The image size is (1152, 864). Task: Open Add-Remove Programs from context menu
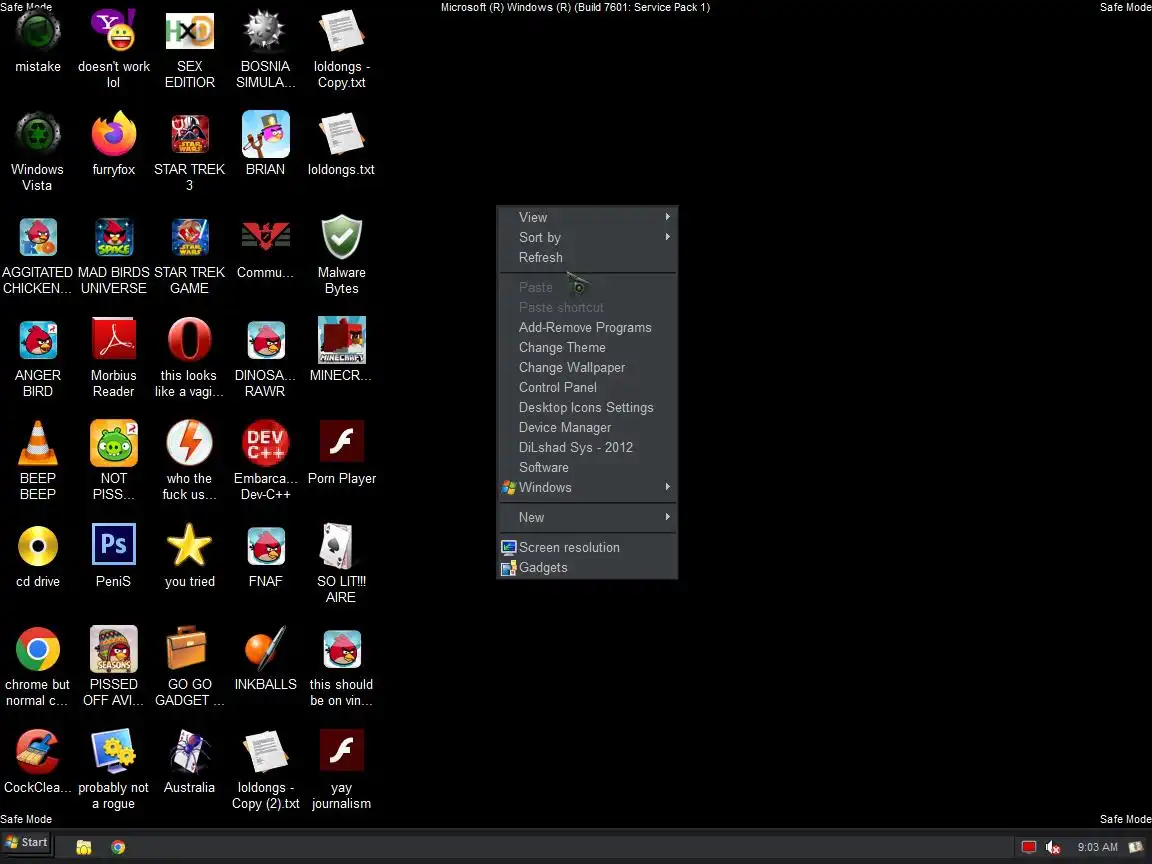[x=586, y=327]
